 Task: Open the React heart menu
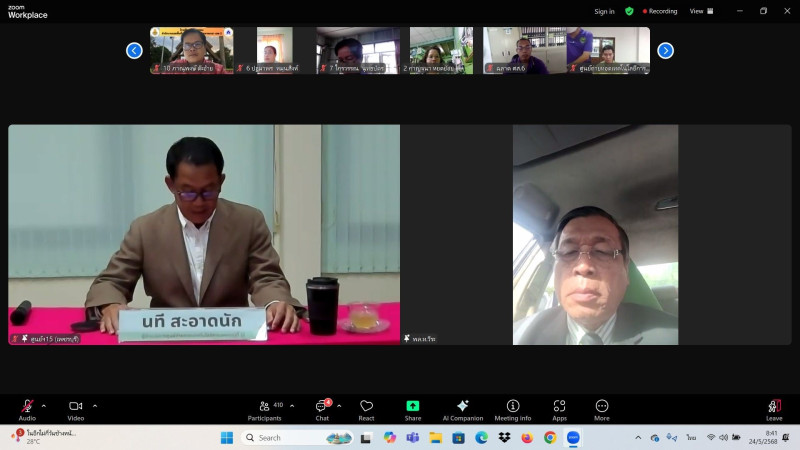tap(366, 410)
